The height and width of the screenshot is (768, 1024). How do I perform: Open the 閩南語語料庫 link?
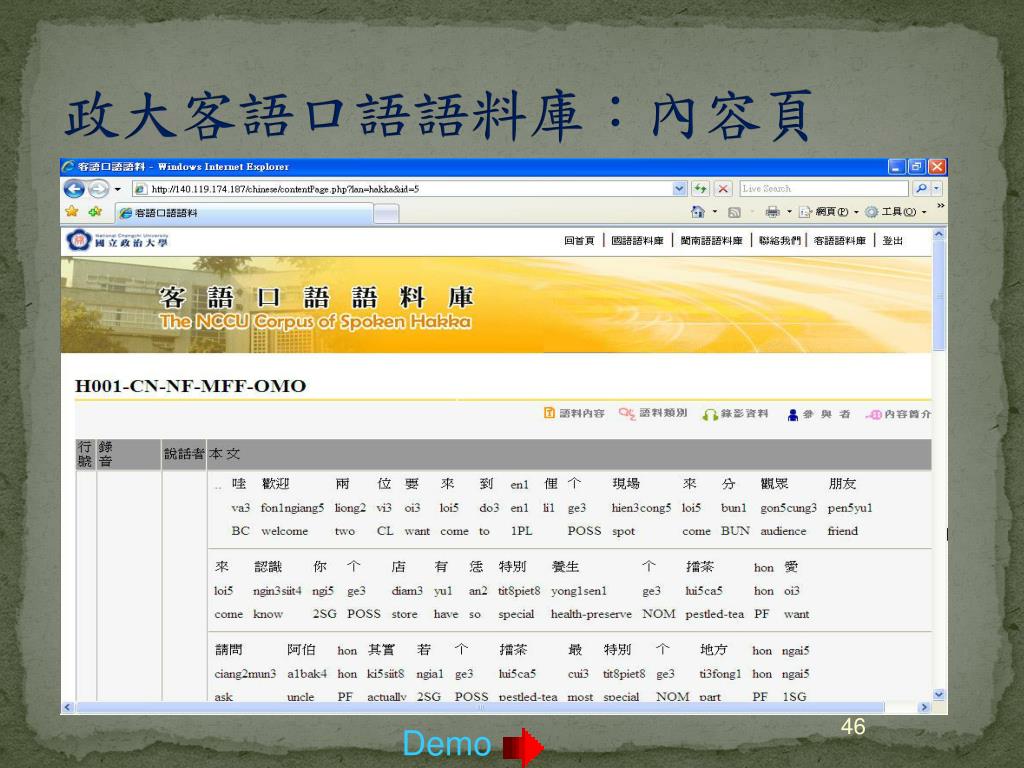pyautogui.click(x=711, y=241)
